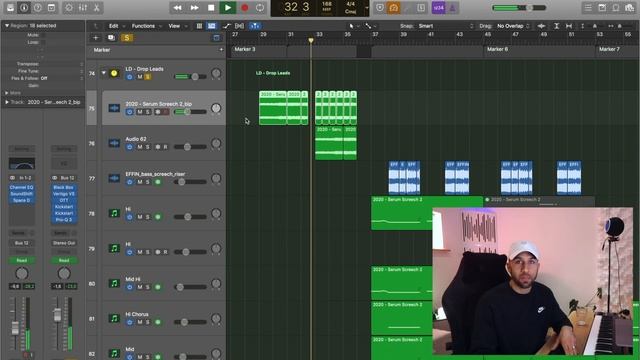Image resolution: width=640 pixels, height=360 pixels.
Task: Click the Pro-Q 3 plugin slot
Action: (64, 220)
